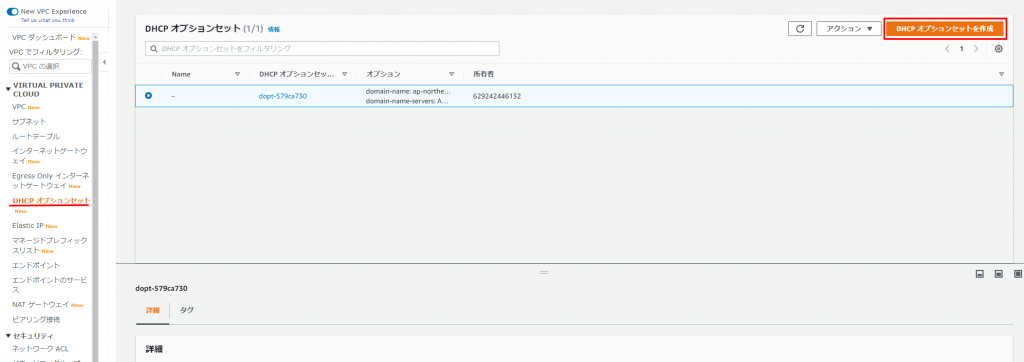Click DHCP オプションセットを作成 button
The height and width of the screenshot is (362, 1024).
click(x=944, y=29)
